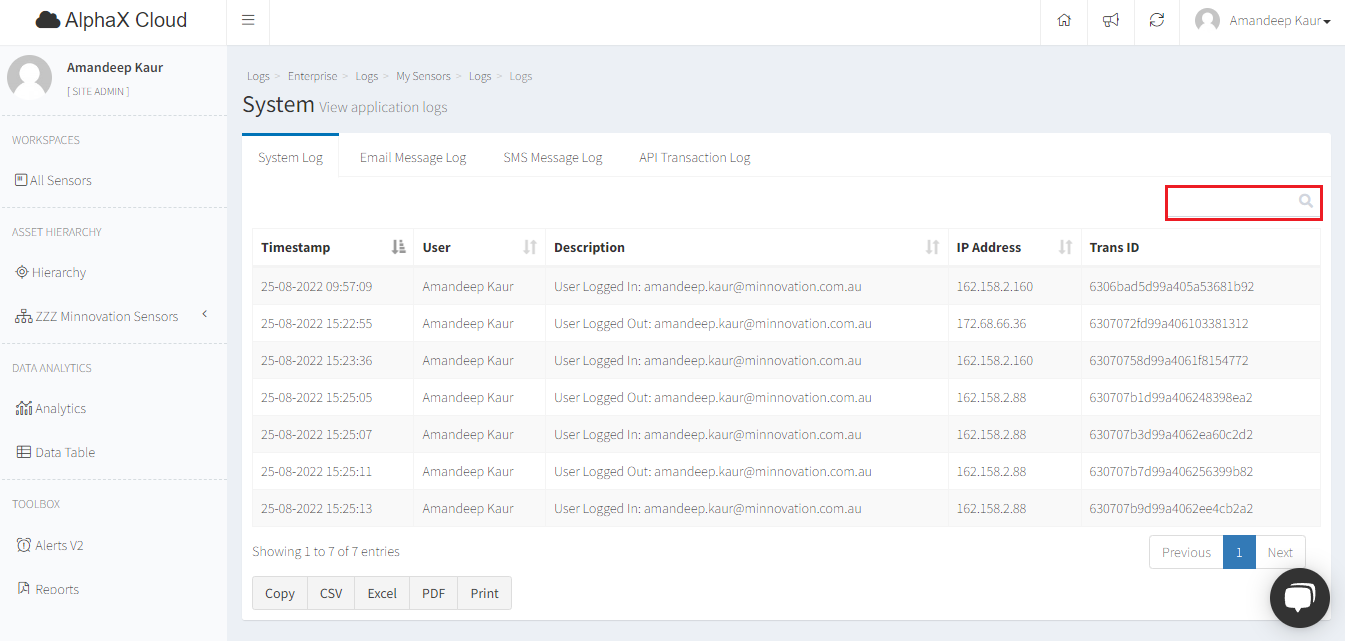Click the AlphaX Cloud logo
1345x641 pixels.
111,21
